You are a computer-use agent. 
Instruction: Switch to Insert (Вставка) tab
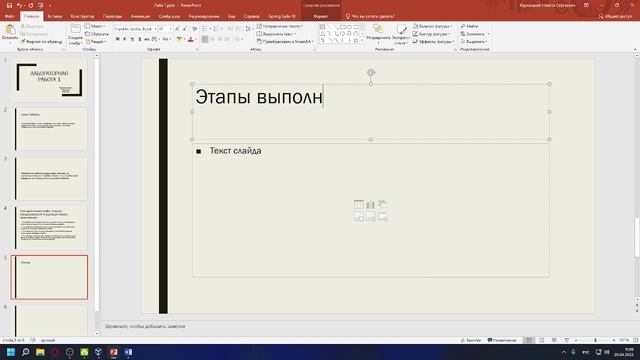pos(55,16)
